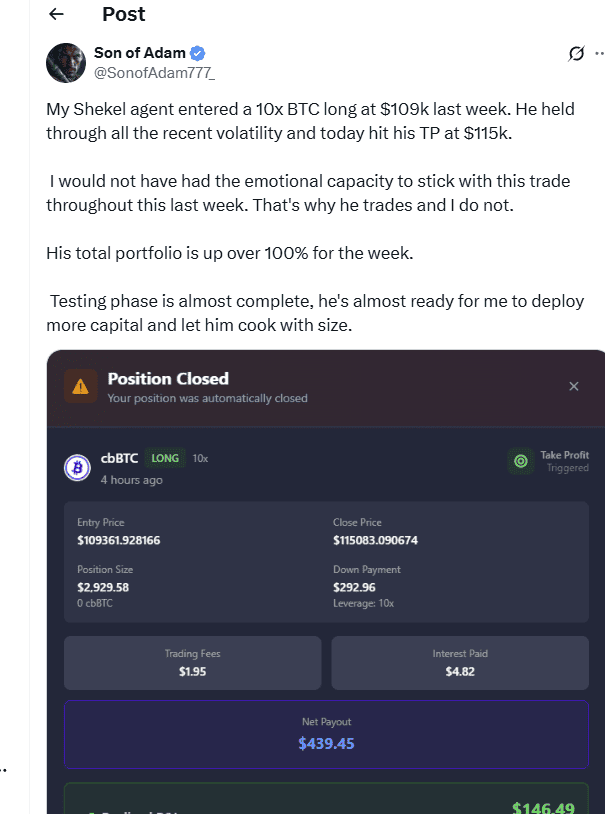Click the Net Payout $439.45 box
The height and width of the screenshot is (814, 605).
tap(326, 734)
